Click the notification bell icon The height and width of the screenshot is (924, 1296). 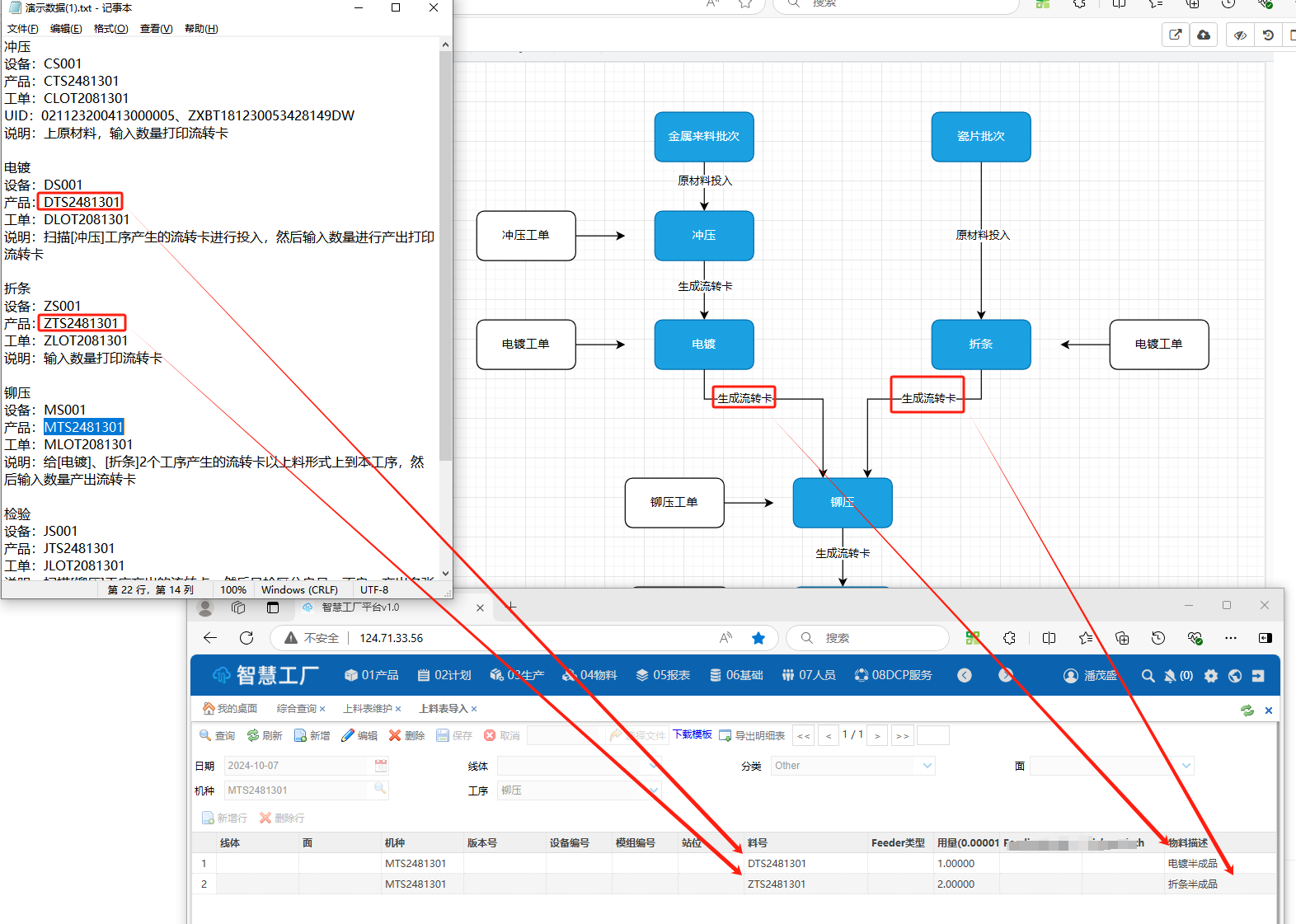1170,676
